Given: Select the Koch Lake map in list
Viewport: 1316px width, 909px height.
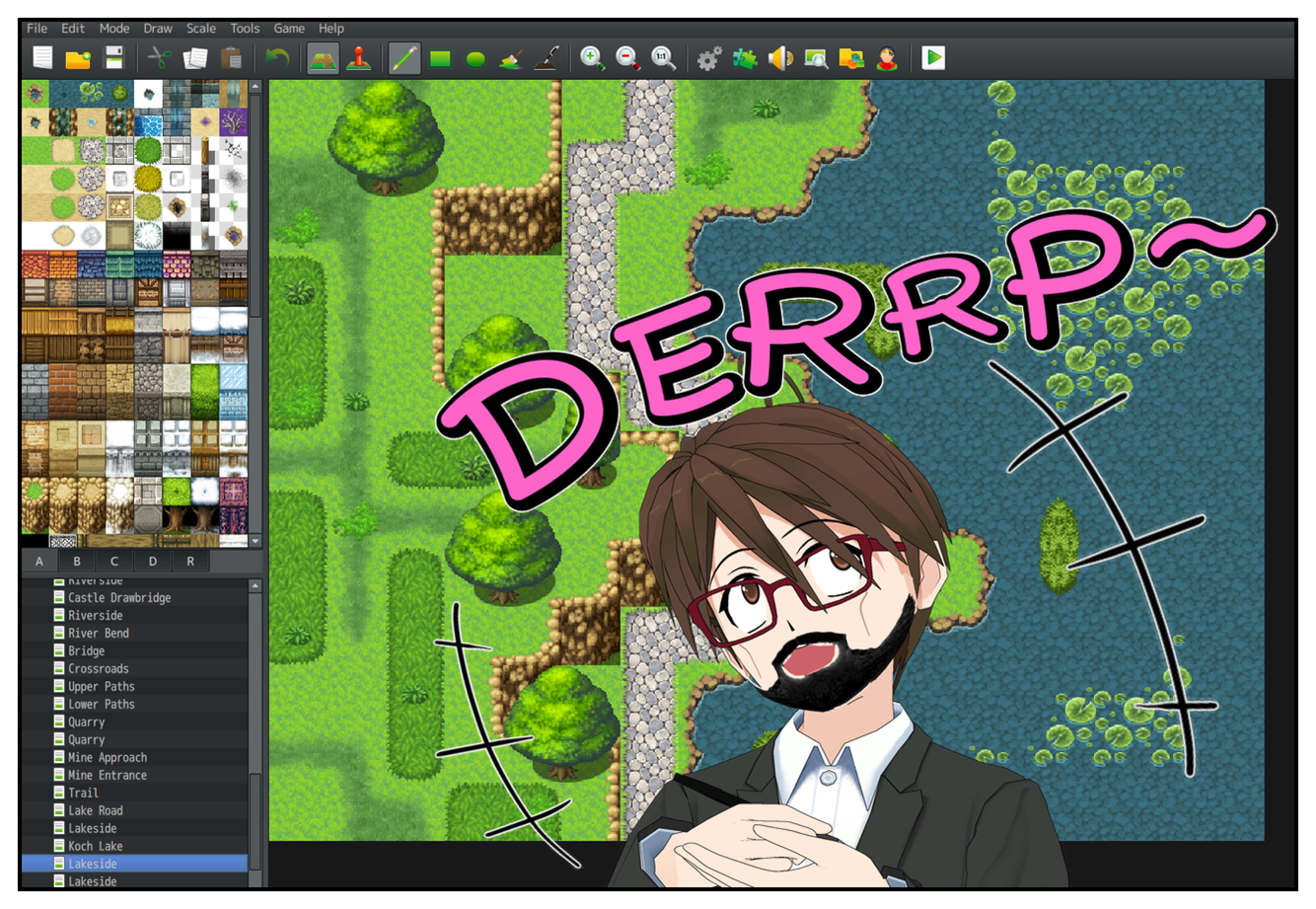Looking at the screenshot, I should coord(95,847).
